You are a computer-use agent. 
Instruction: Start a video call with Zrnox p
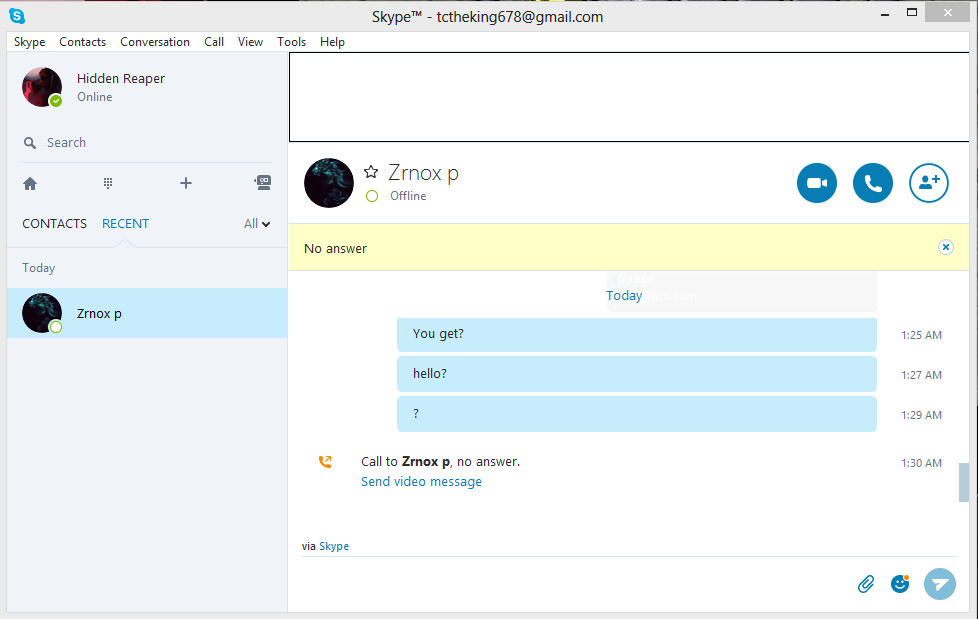click(816, 183)
